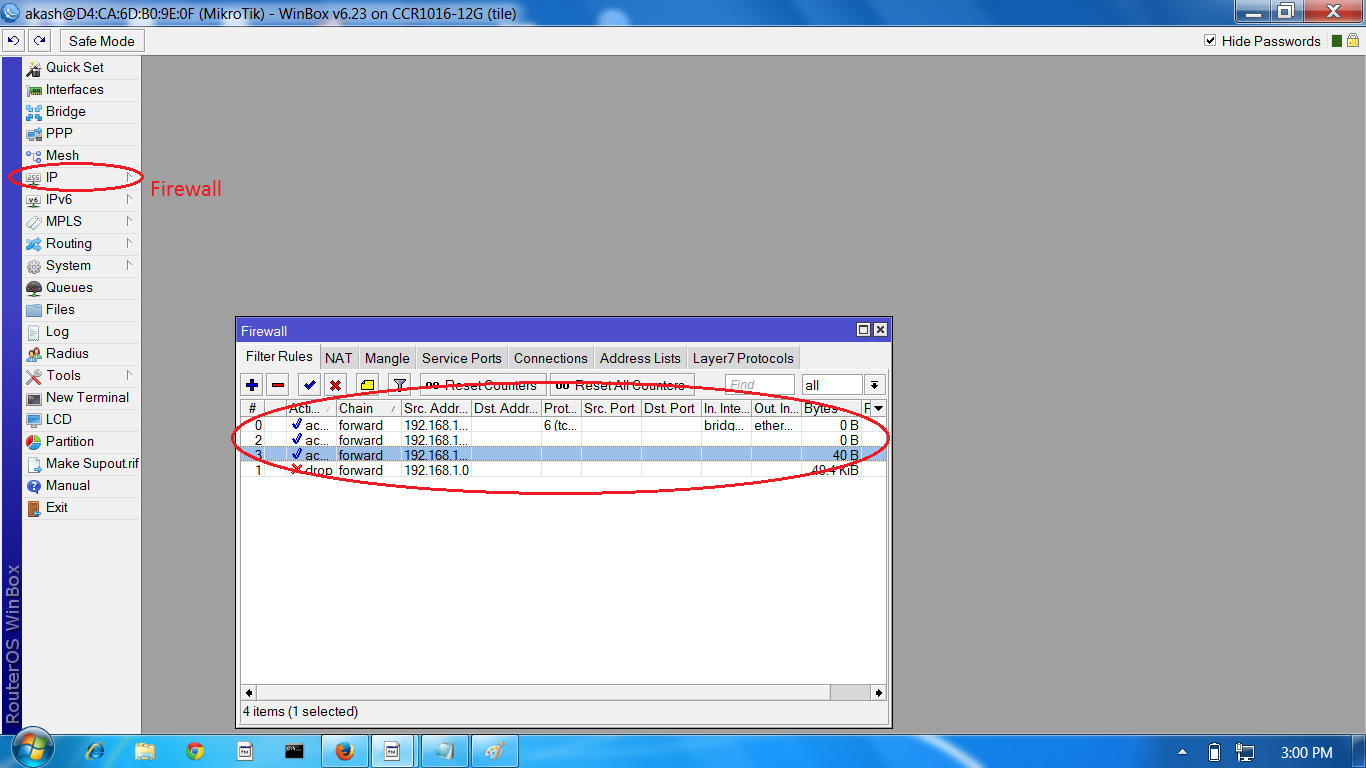
Task: Toggle the Hide Passwords checkbox
Action: 1210,41
